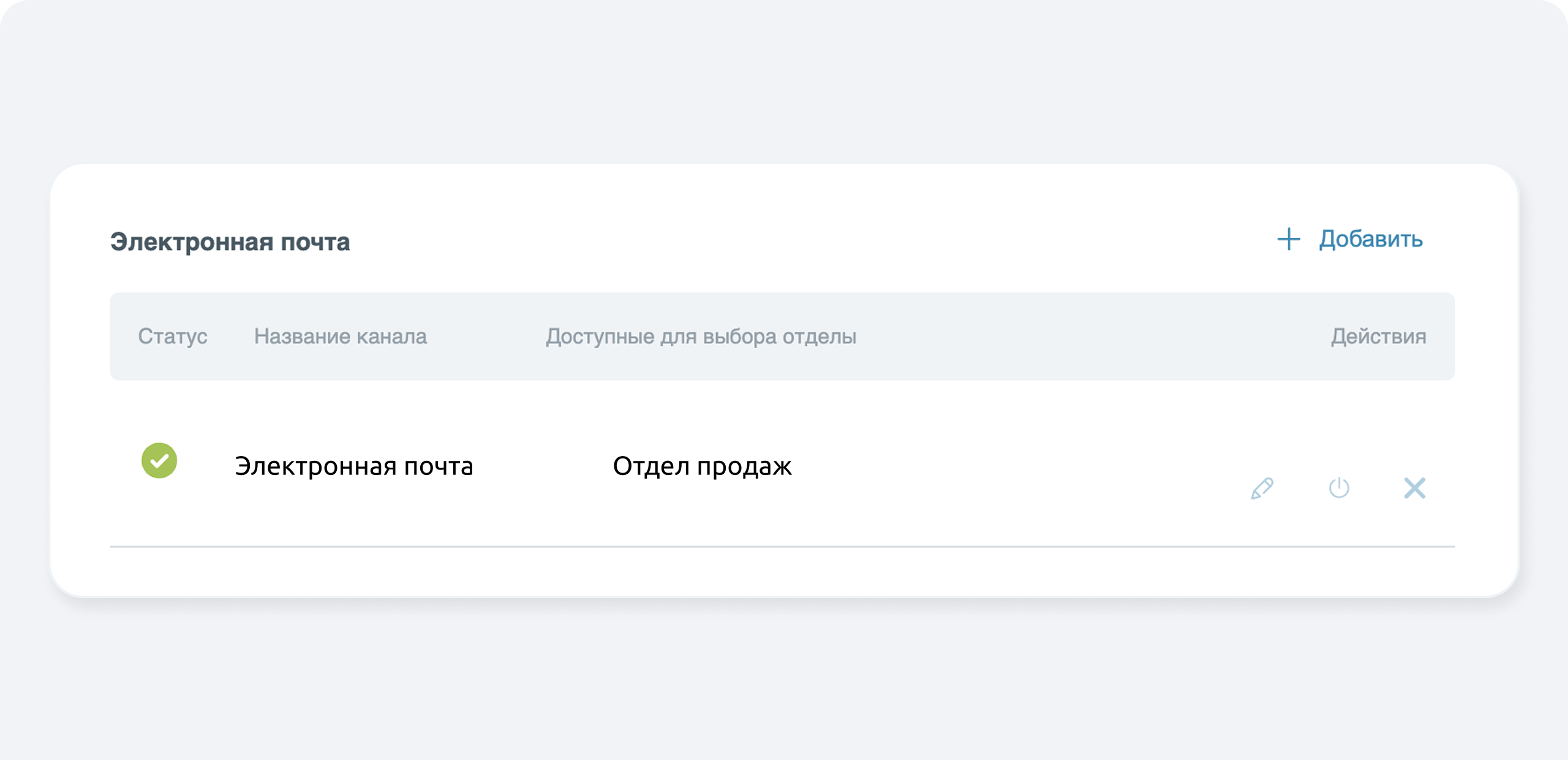Click the Добавить link text

pos(1371,239)
